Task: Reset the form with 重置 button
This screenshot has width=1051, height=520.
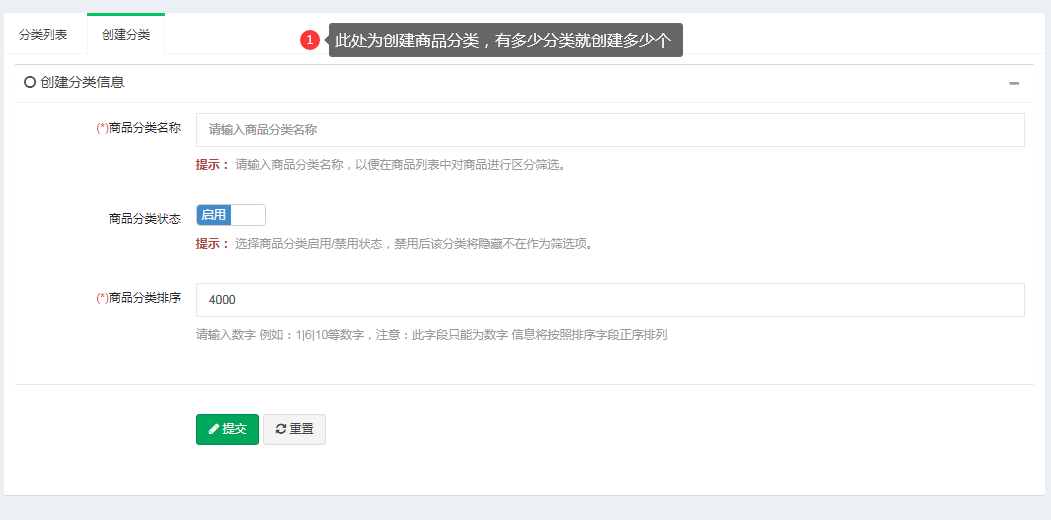Action: tap(294, 429)
